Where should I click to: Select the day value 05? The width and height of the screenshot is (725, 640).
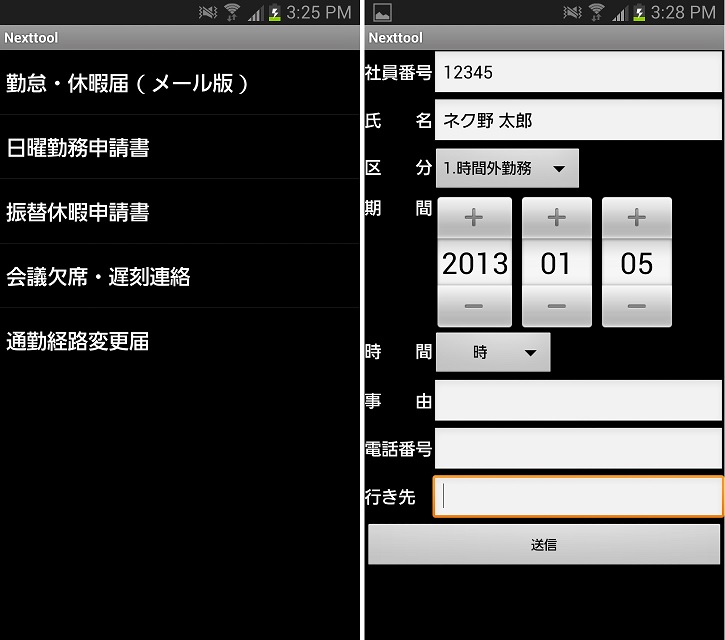click(637, 263)
